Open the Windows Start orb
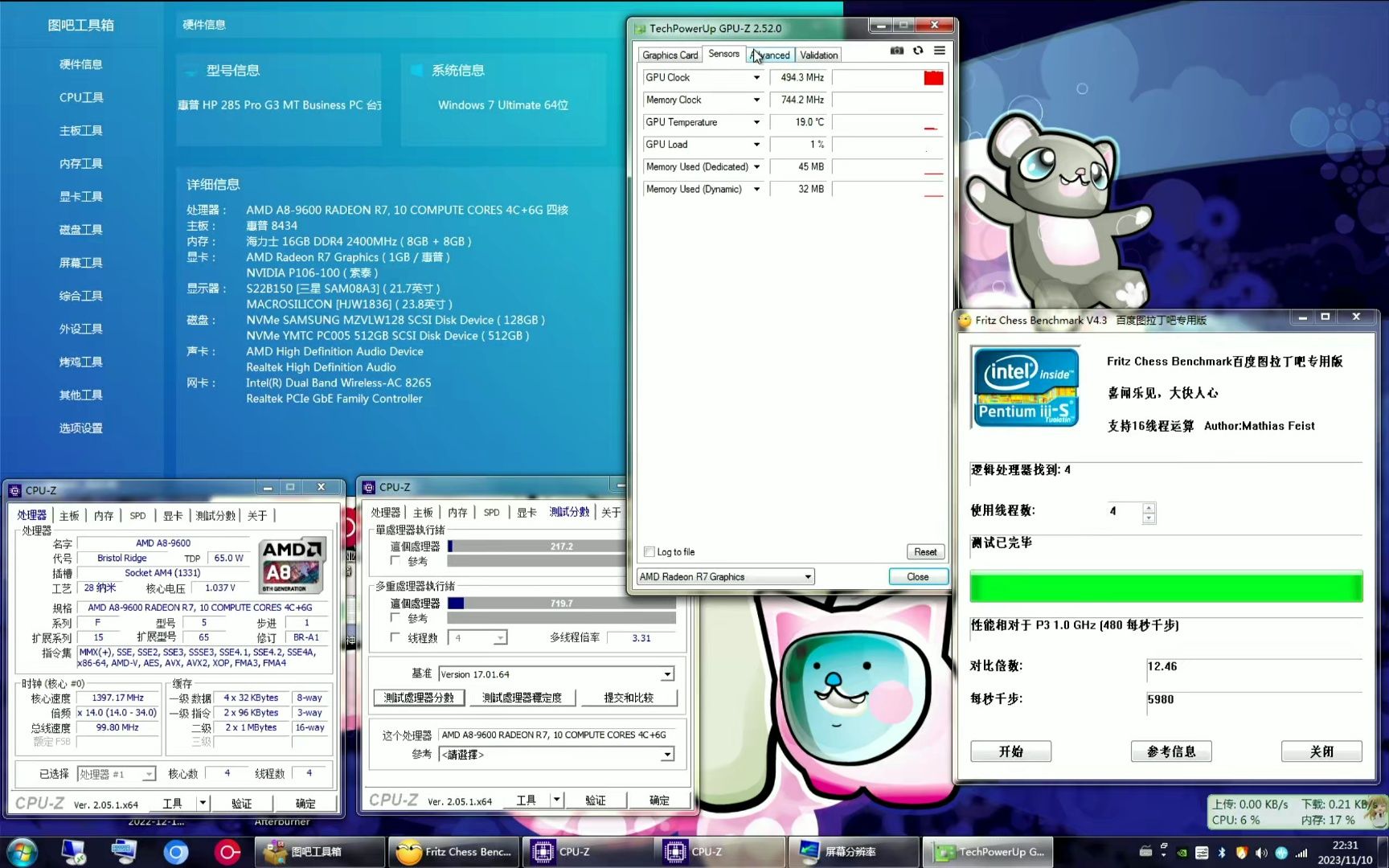The image size is (1389, 868). point(22,852)
